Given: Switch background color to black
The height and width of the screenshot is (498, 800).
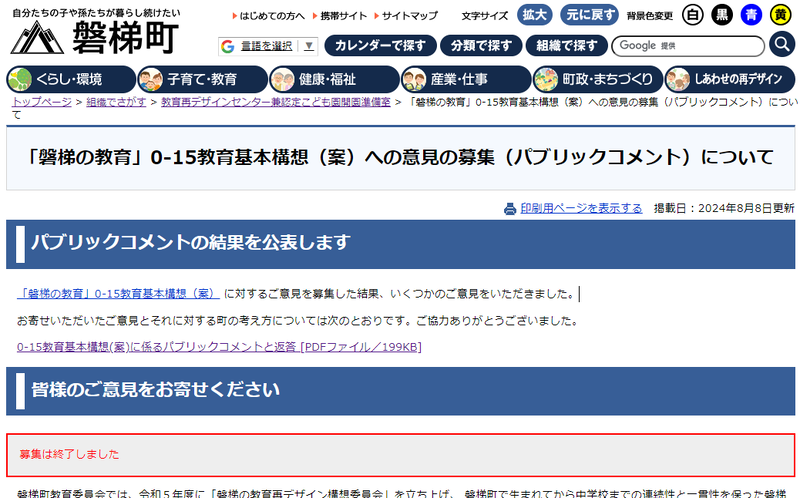Looking at the screenshot, I should [721, 15].
